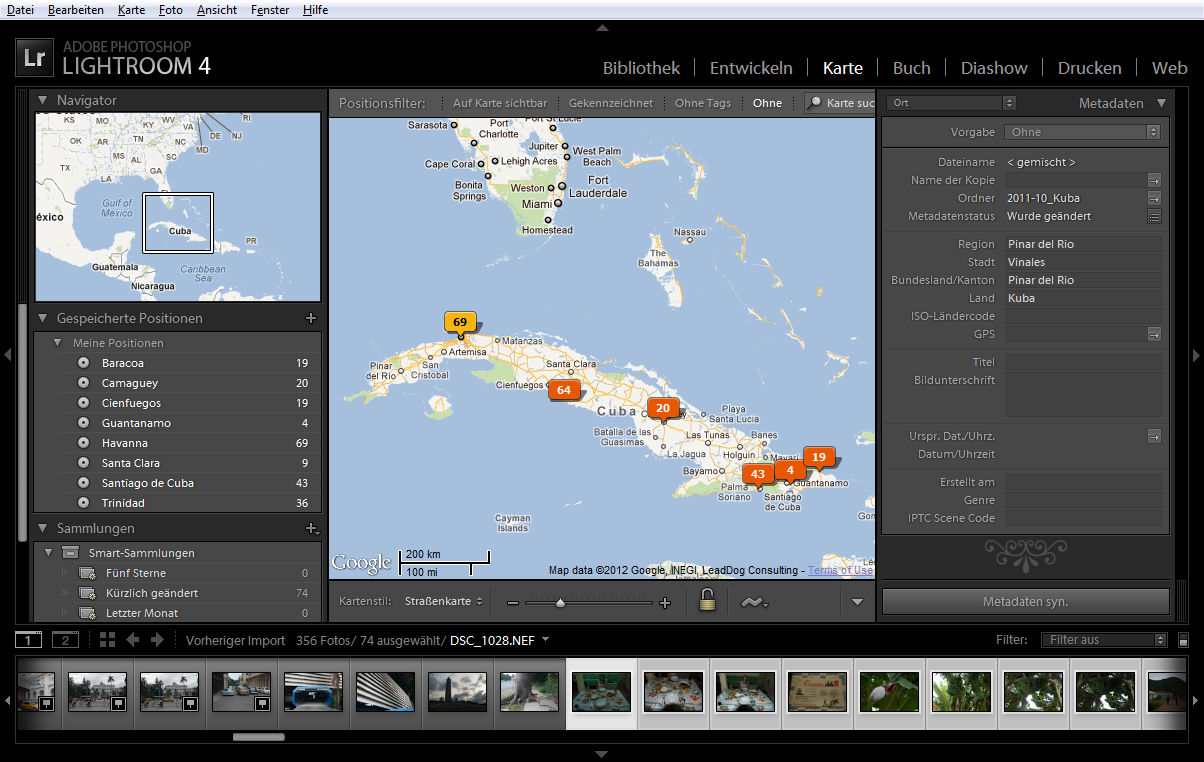Toggle the Trinidad saved position radio button
The height and width of the screenshot is (762, 1204).
pyautogui.click(x=84, y=503)
